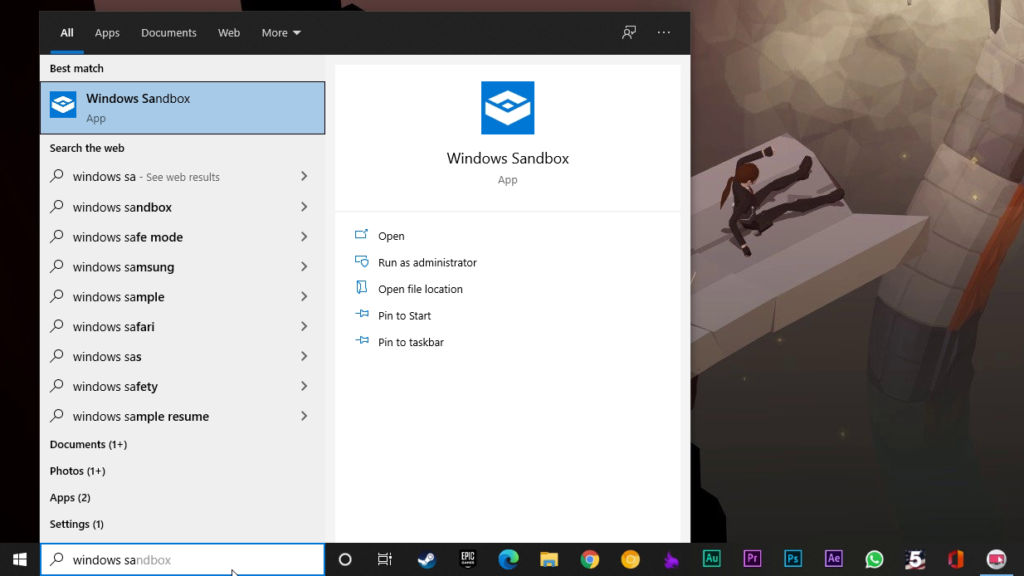Image resolution: width=1024 pixels, height=576 pixels.
Task: Open the yellow Chrome Canary taskbar icon
Action: pos(630,560)
